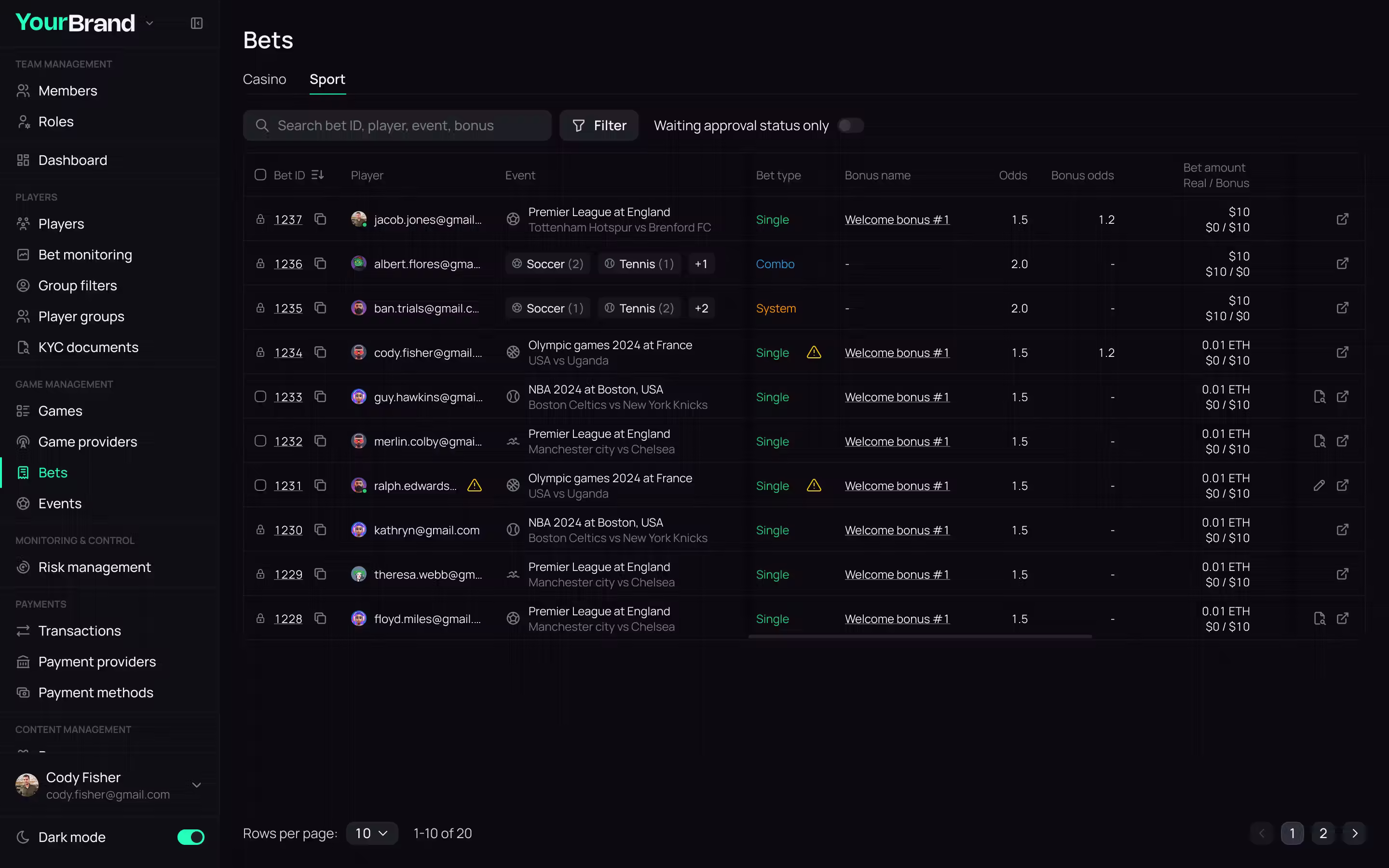The height and width of the screenshot is (868, 1389).
Task: Select checkbox for bet 1232
Action: pyautogui.click(x=260, y=441)
